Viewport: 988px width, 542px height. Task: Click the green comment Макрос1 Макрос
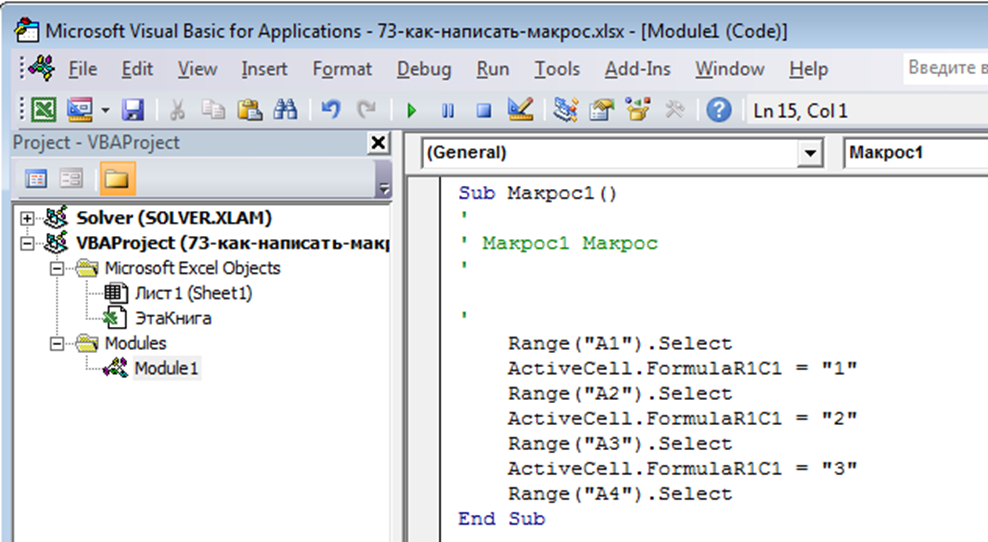tap(570, 243)
